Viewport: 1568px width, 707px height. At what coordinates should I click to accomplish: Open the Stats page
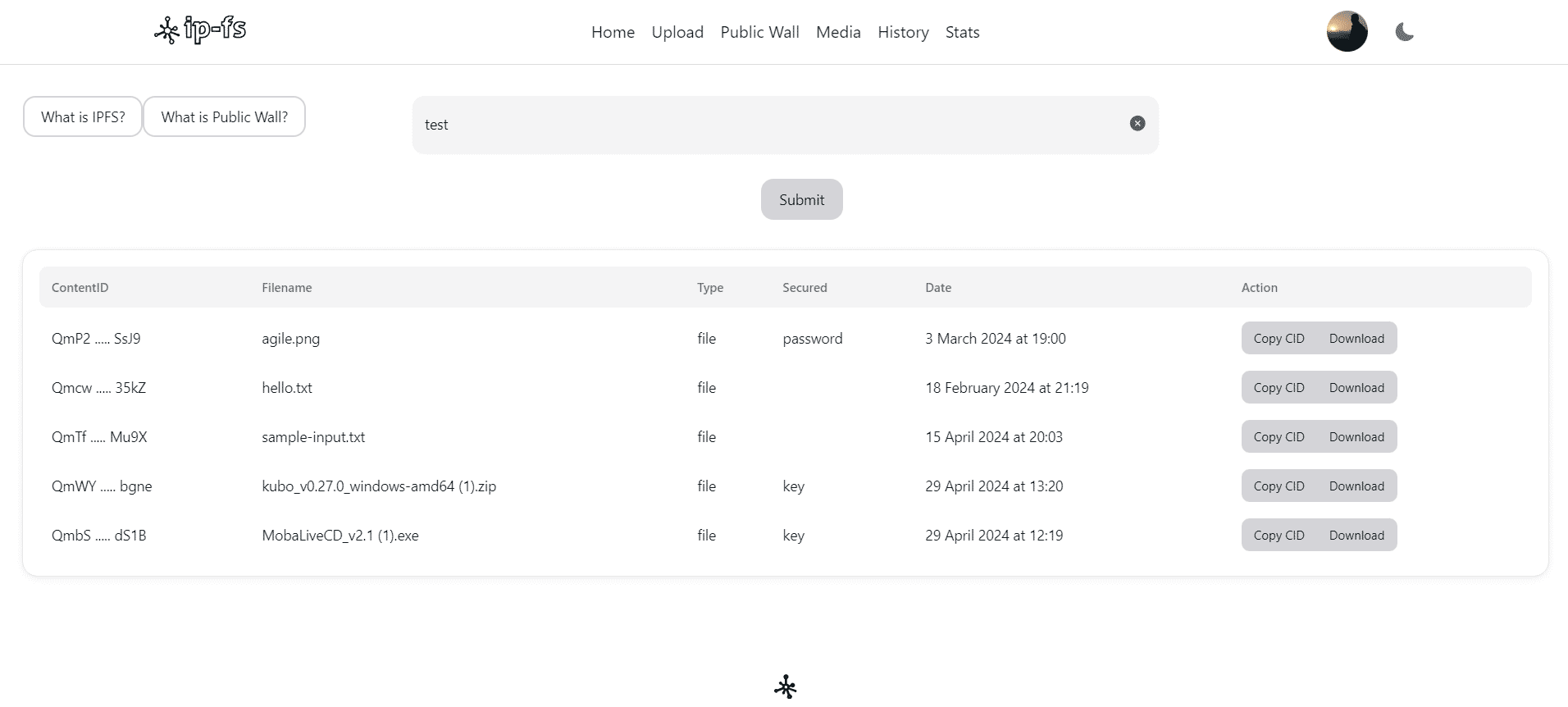[962, 32]
